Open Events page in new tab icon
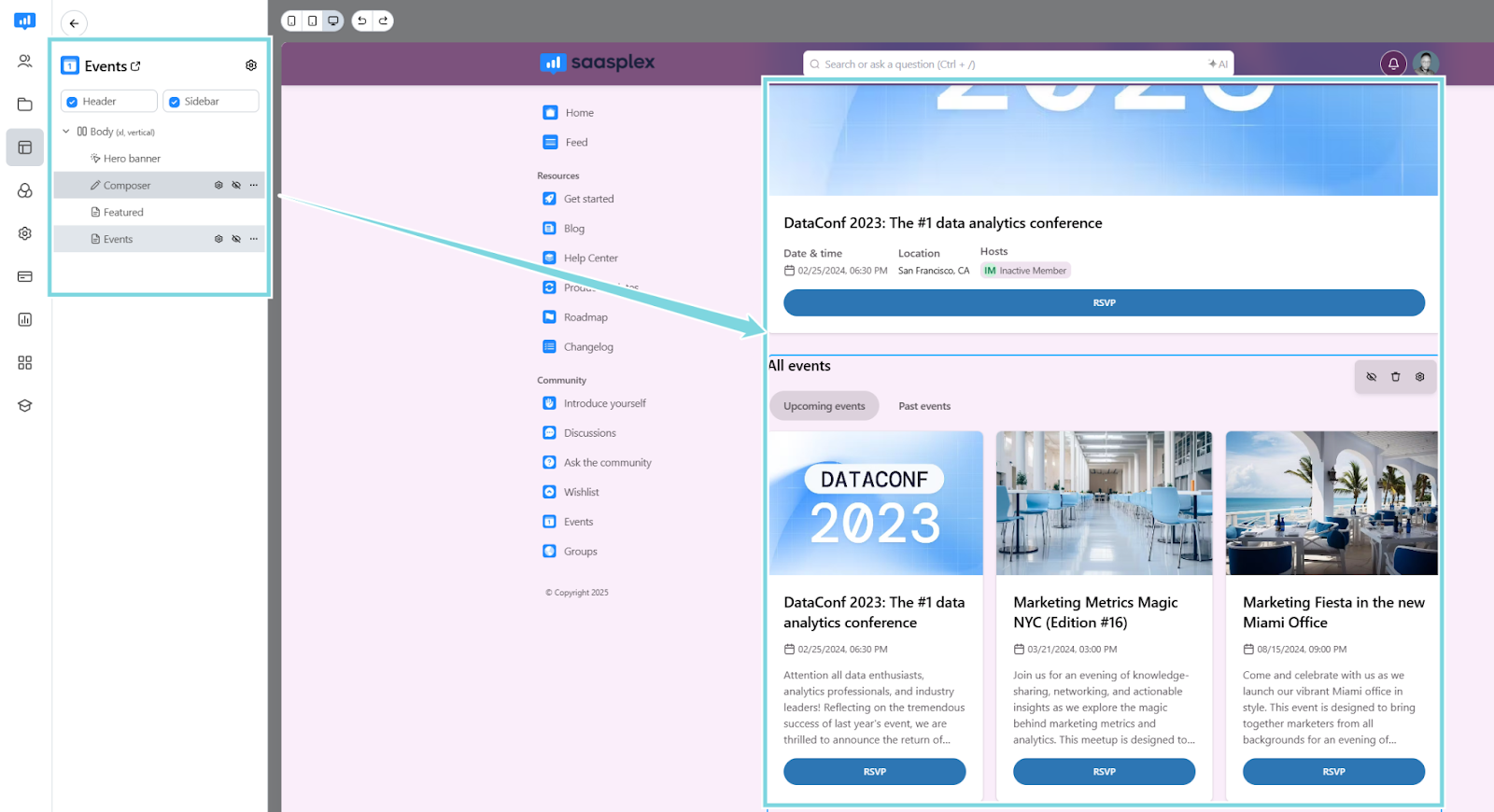 click(x=135, y=66)
